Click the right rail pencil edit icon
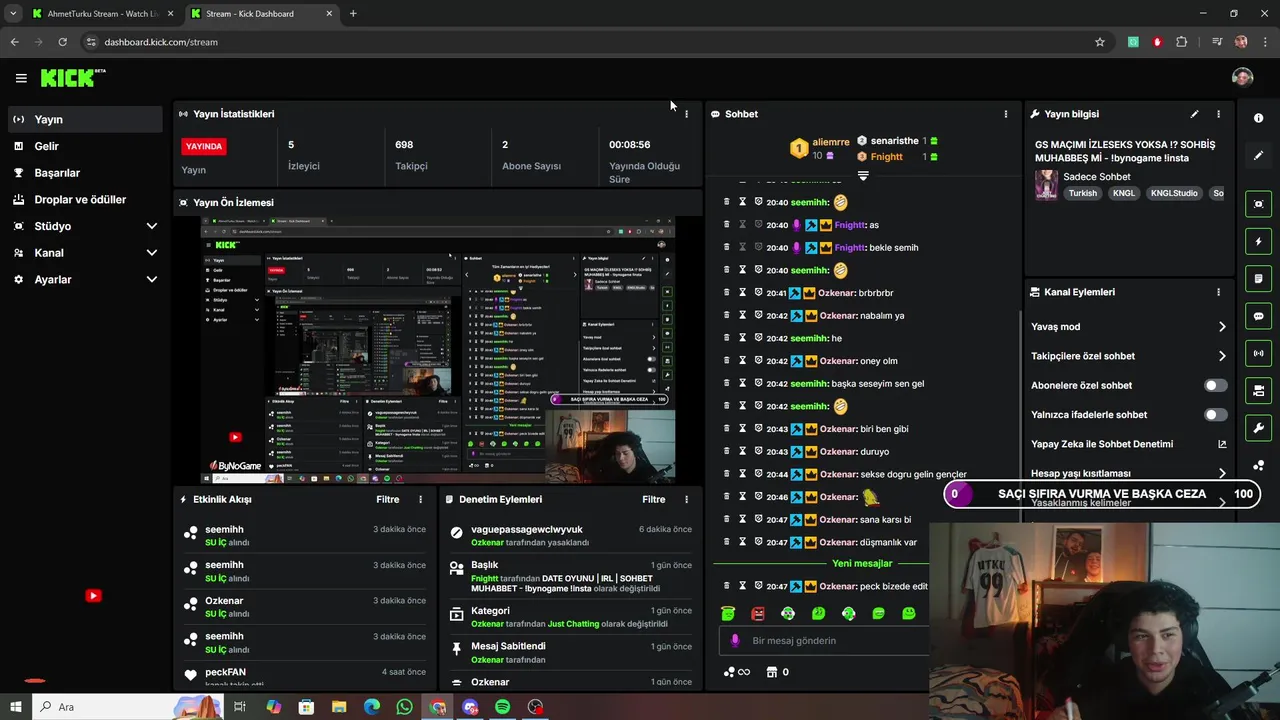The height and width of the screenshot is (720, 1280). tap(1258, 155)
